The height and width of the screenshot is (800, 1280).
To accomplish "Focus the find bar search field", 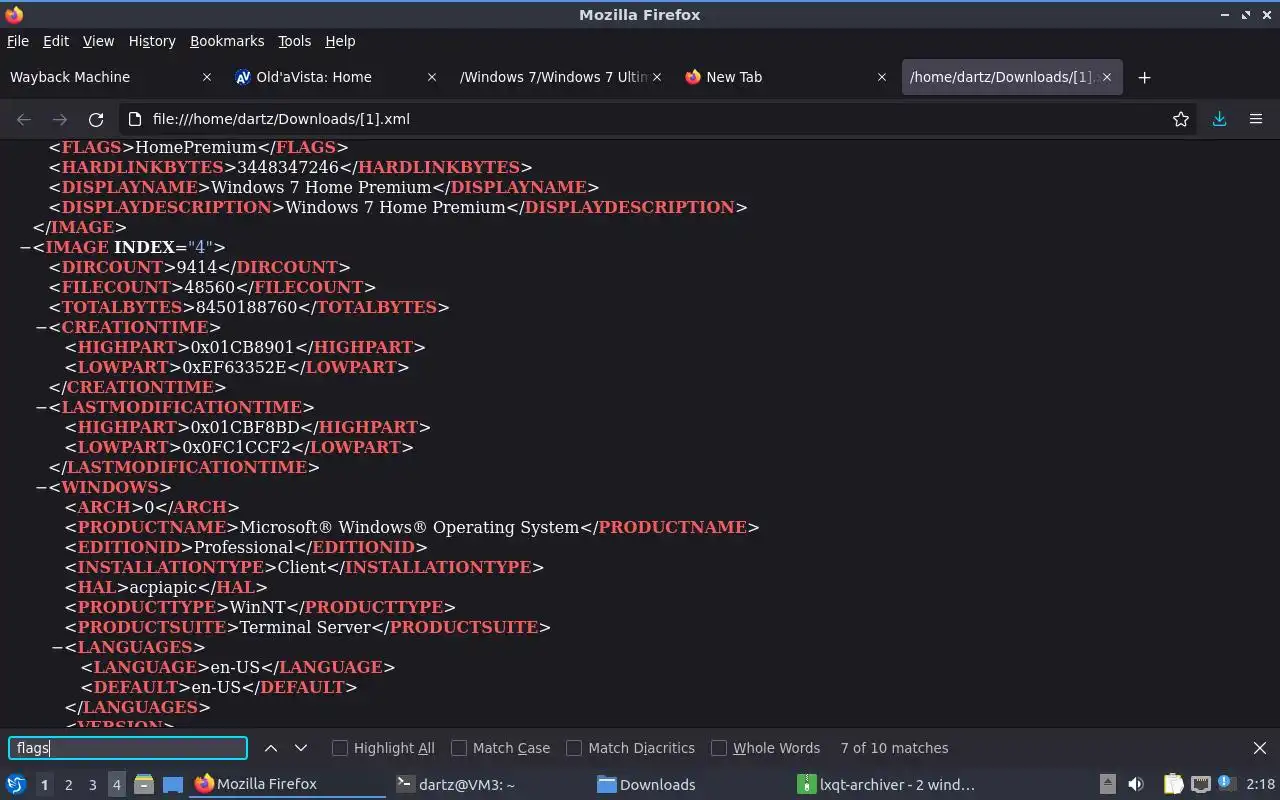I will pyautogui.click(x=128, y=748).
